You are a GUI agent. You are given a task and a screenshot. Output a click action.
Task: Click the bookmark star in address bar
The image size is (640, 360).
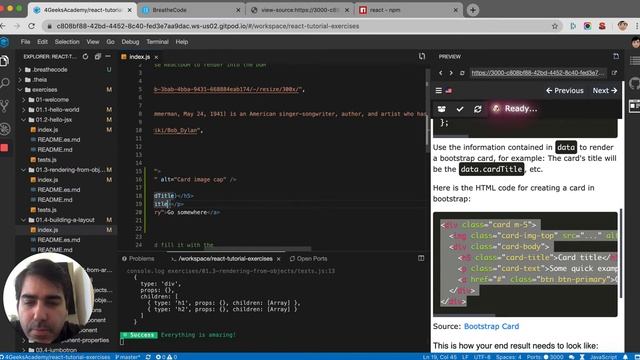[x=555, y=26]
